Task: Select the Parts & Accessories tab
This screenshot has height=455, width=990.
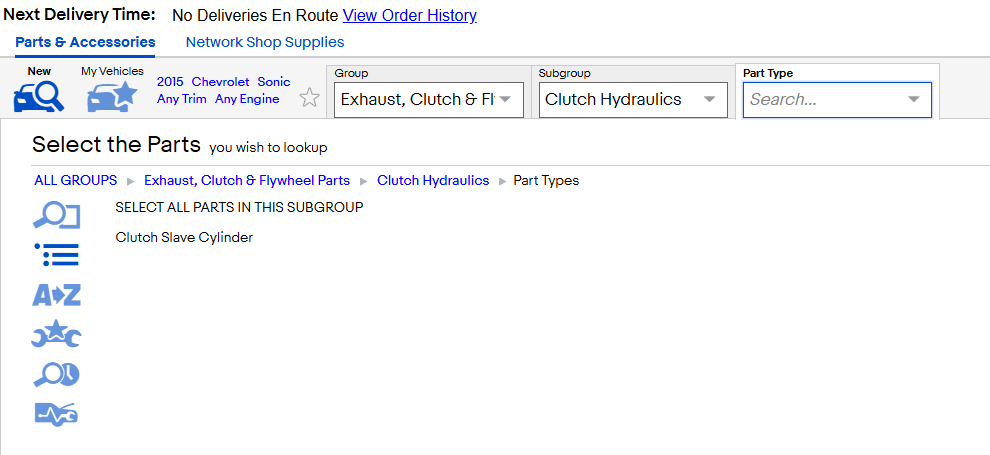Action: (85, 42)
